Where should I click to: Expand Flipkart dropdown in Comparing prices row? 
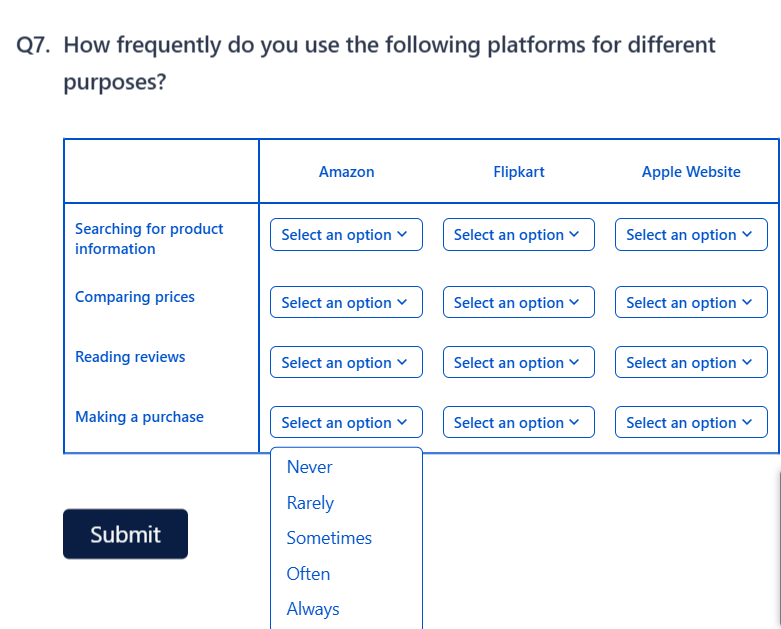(x=518, y=303)
